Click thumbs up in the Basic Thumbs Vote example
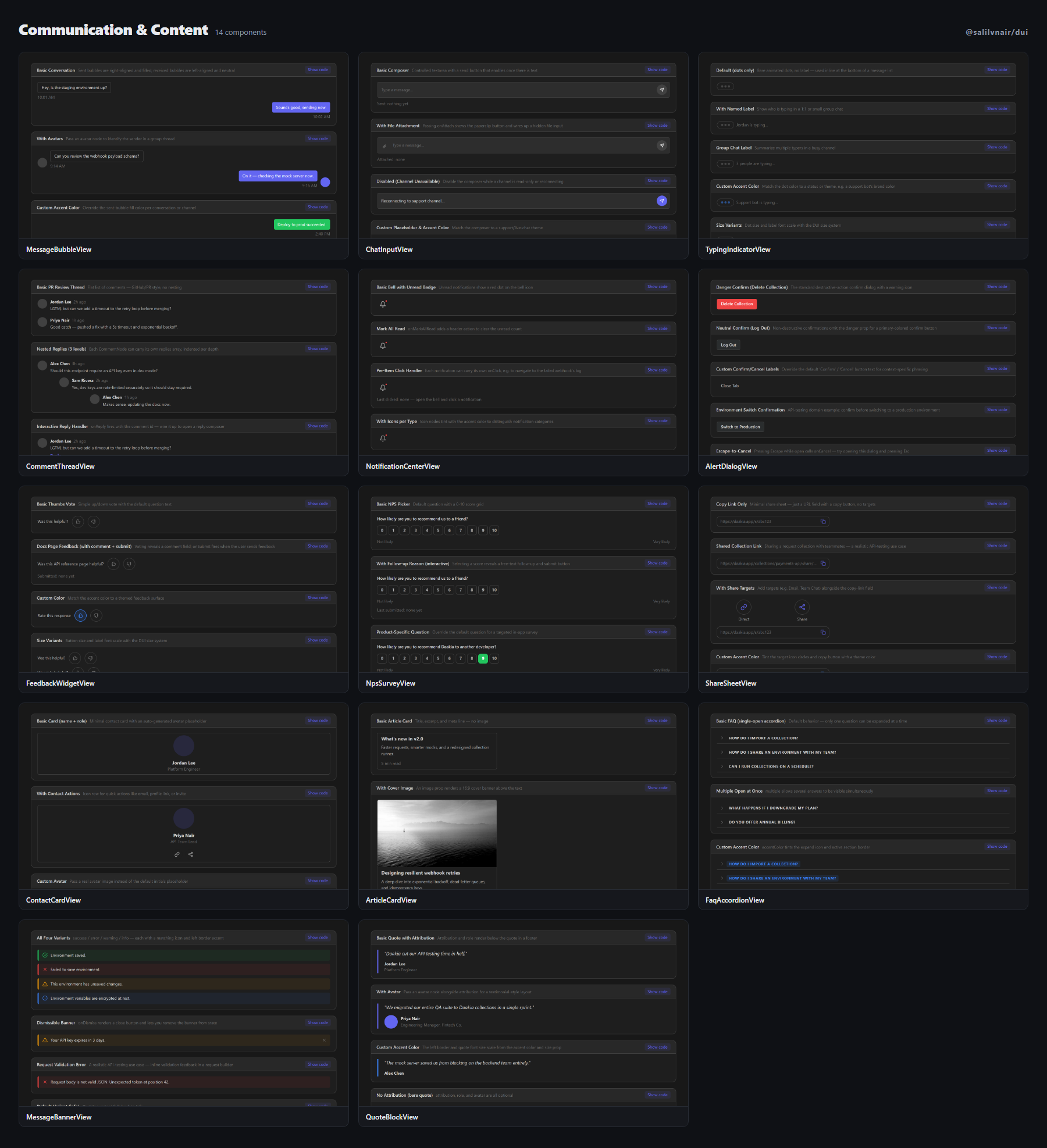This screenshot has height=1148, width=1047. (x=78, y=522)
